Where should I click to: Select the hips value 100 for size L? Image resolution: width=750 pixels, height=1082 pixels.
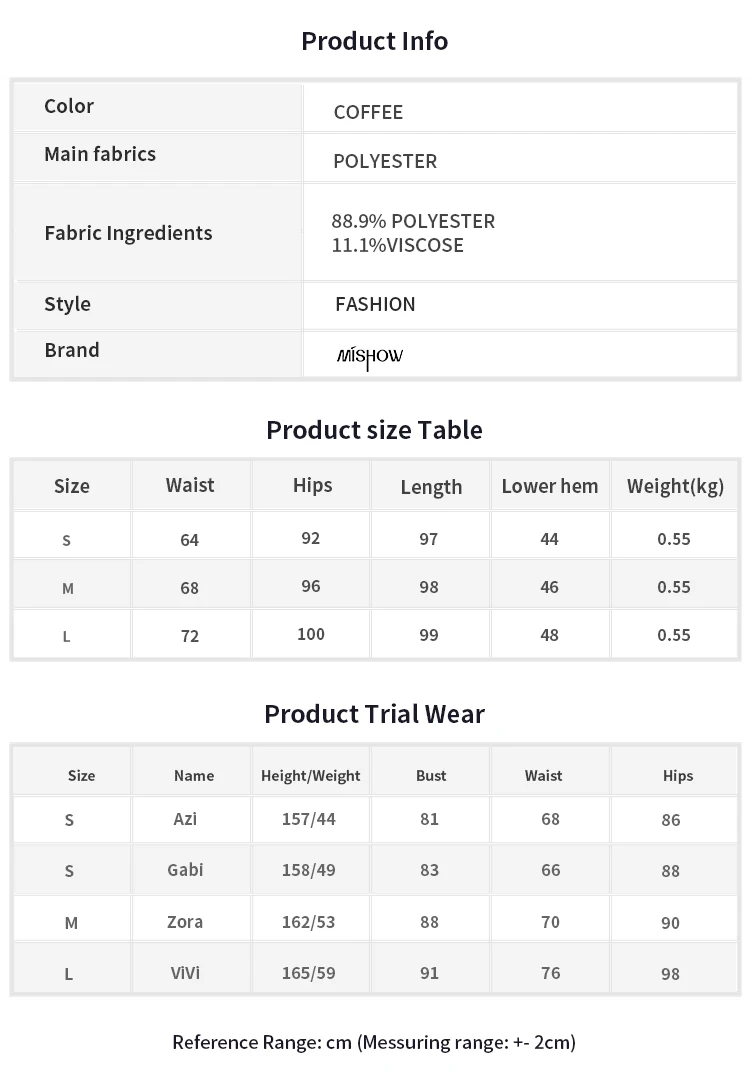click(x=310, y=634)
